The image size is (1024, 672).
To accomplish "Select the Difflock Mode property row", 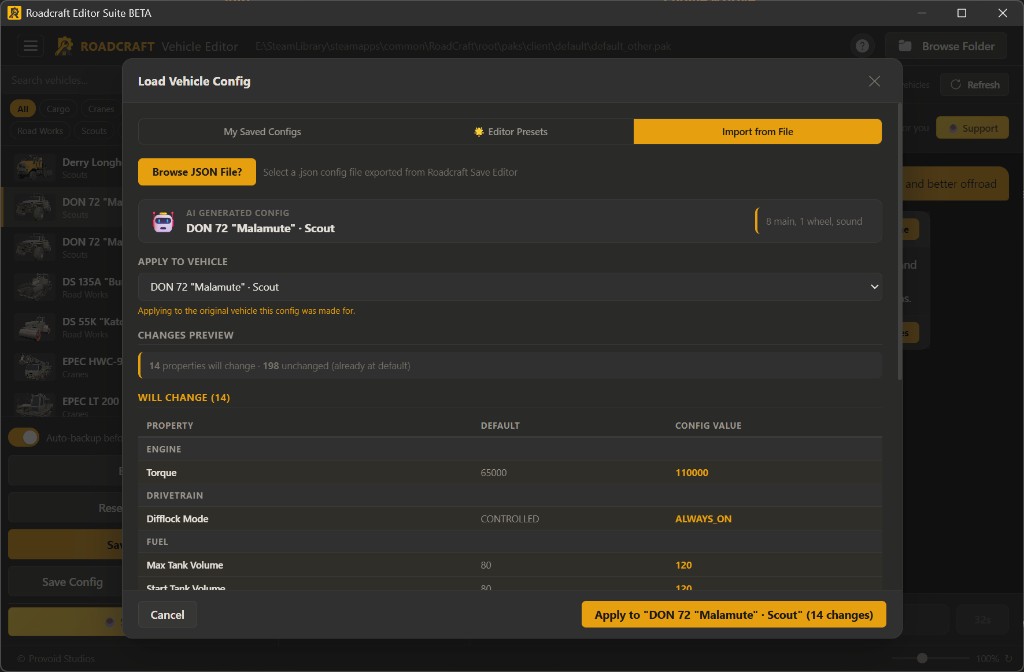I will pyautogui.click(x=509, y=519).
